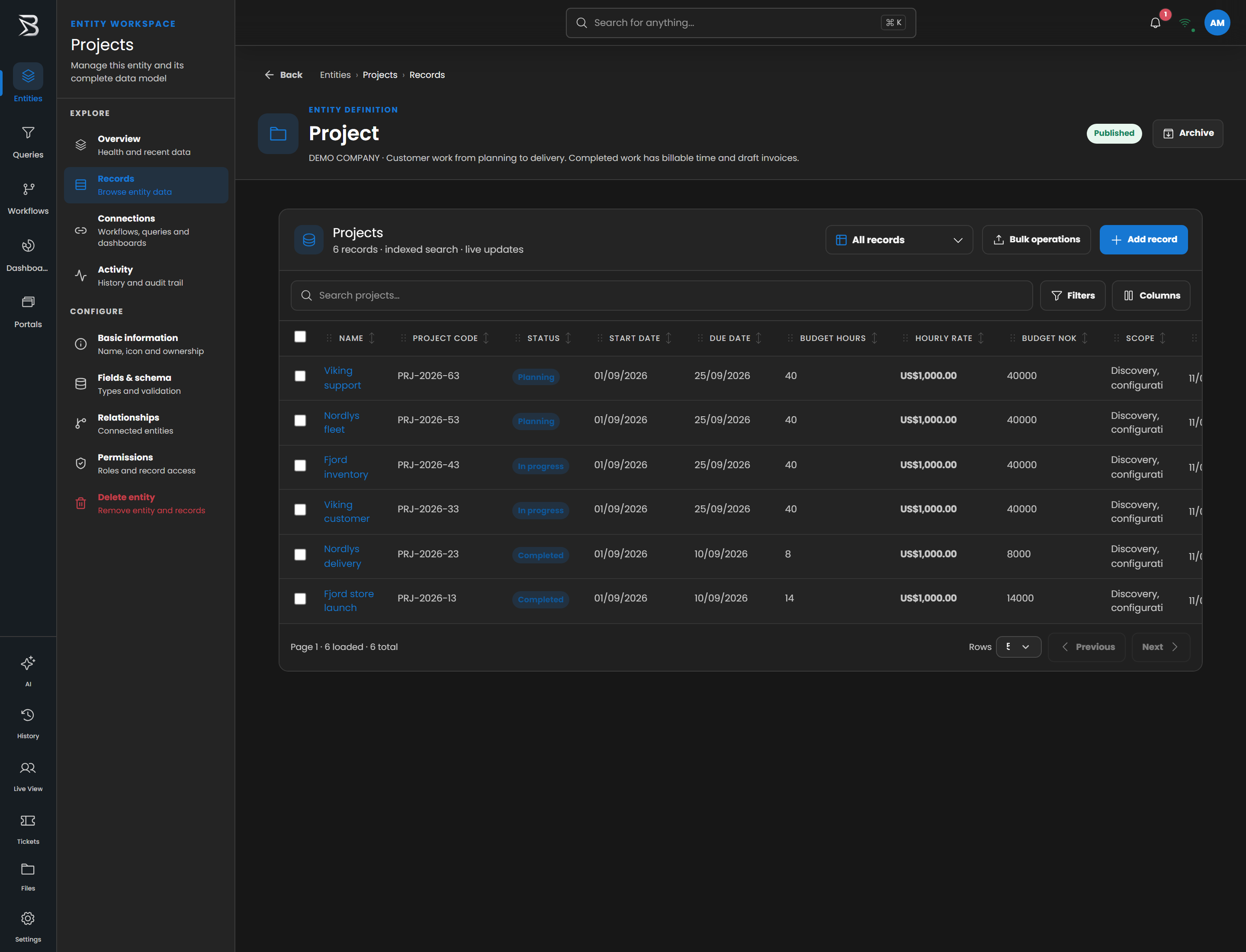
Task: Select the Fjord inventory row checkbox
Action: pos(300,465)
